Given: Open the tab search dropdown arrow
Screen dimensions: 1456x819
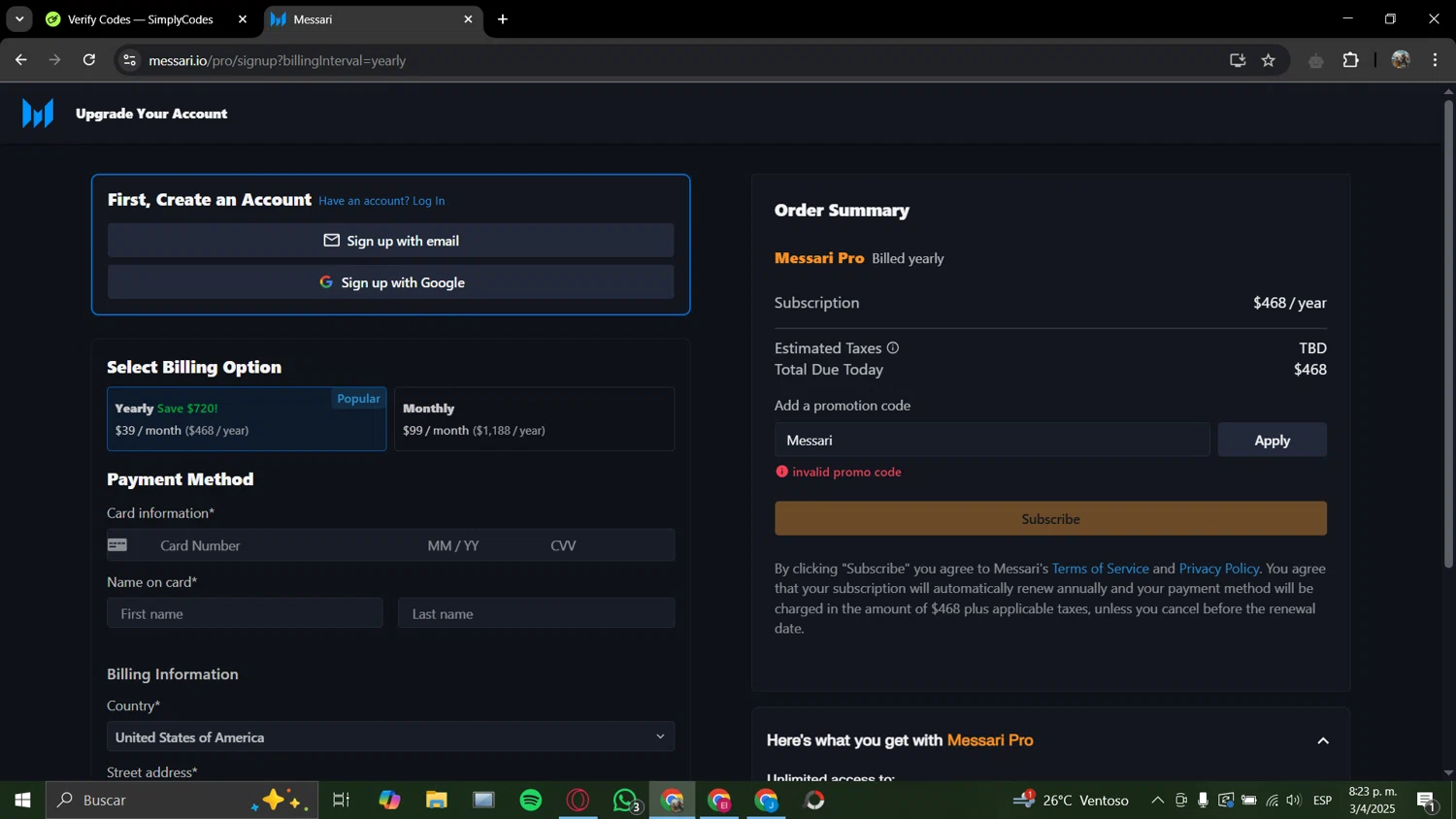Looking at the screenshot, I should click(x=19, y=19).
